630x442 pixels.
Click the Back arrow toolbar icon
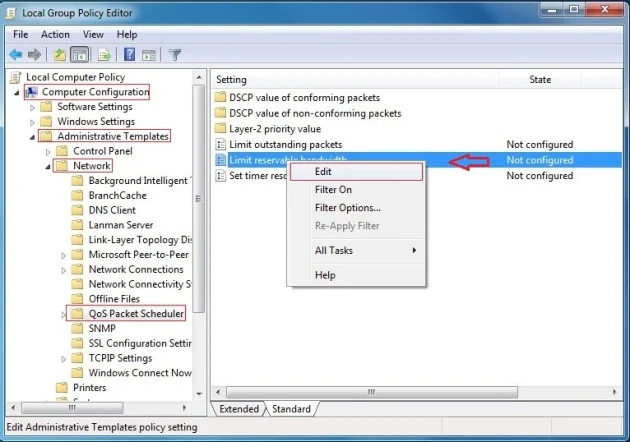click(16, 54)
